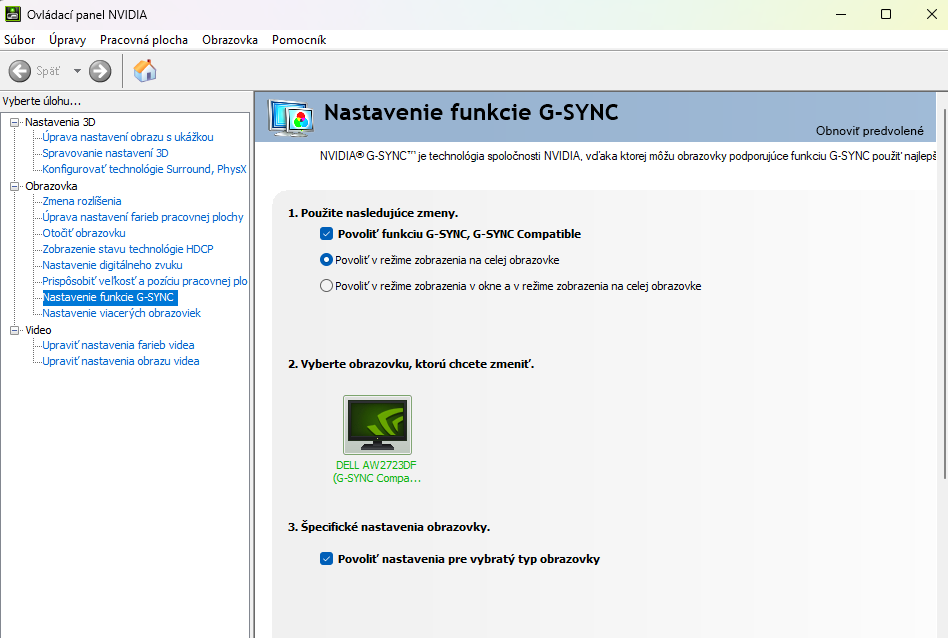Open Nastavenie viacerých obrazoviek

pyautogui.click(x=122, y=313)
